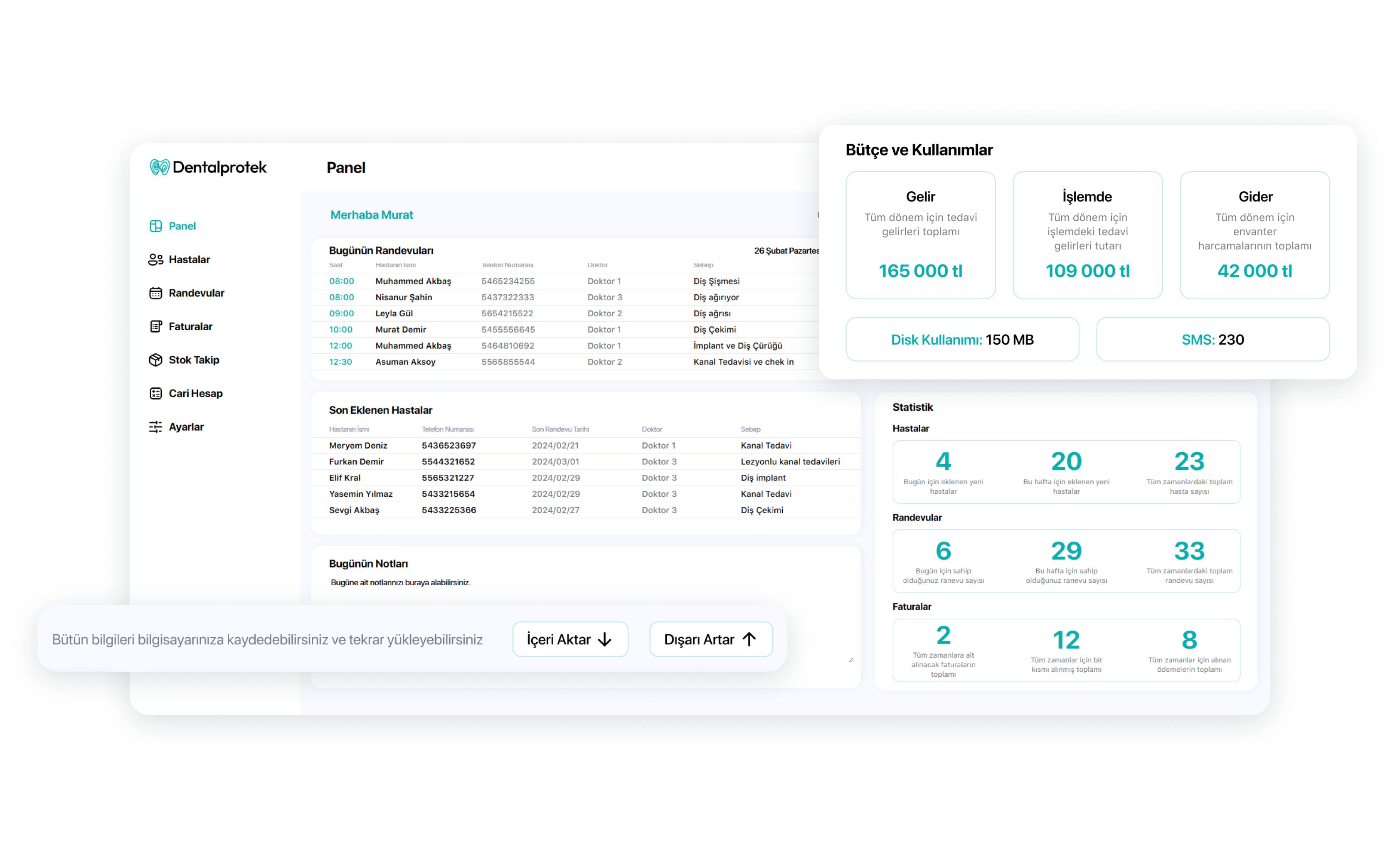Select the 08:00 Muhammed Akbaş appointment row
The height and width of the screenshot is (858, 1400).
tap(413, 281)
